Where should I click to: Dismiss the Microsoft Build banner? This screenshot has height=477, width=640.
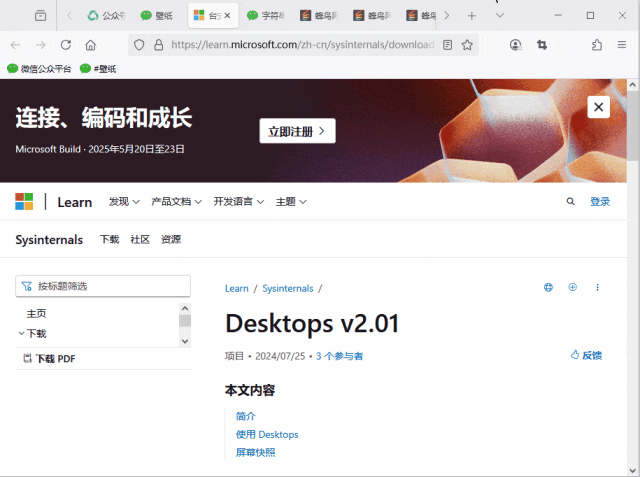[599, 107]
